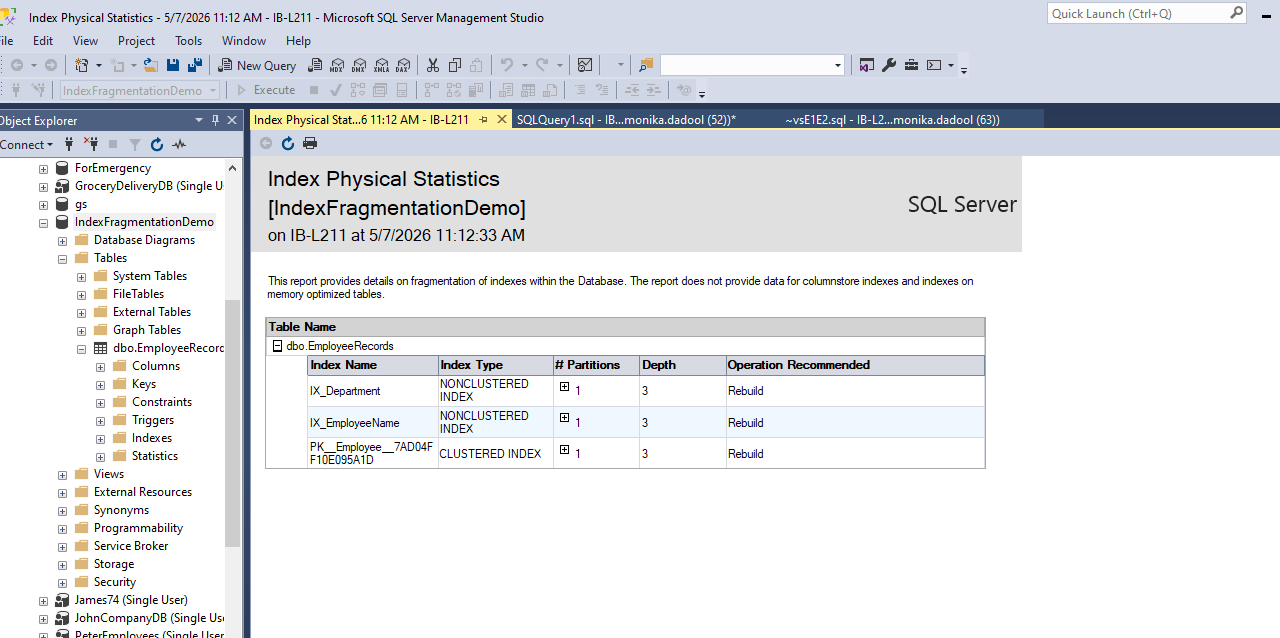Viewport: 1280px width, 638px height.
Task: Click the Index Name column header
Action: point(373,365)
